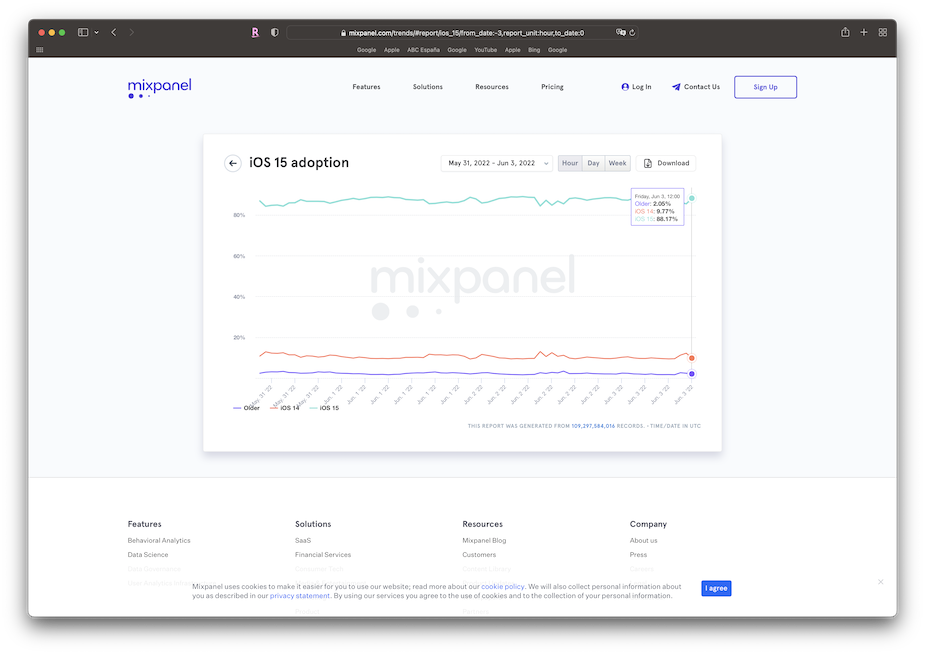
Task: Open a new tab with the plus icon
Action: point(864,32)
